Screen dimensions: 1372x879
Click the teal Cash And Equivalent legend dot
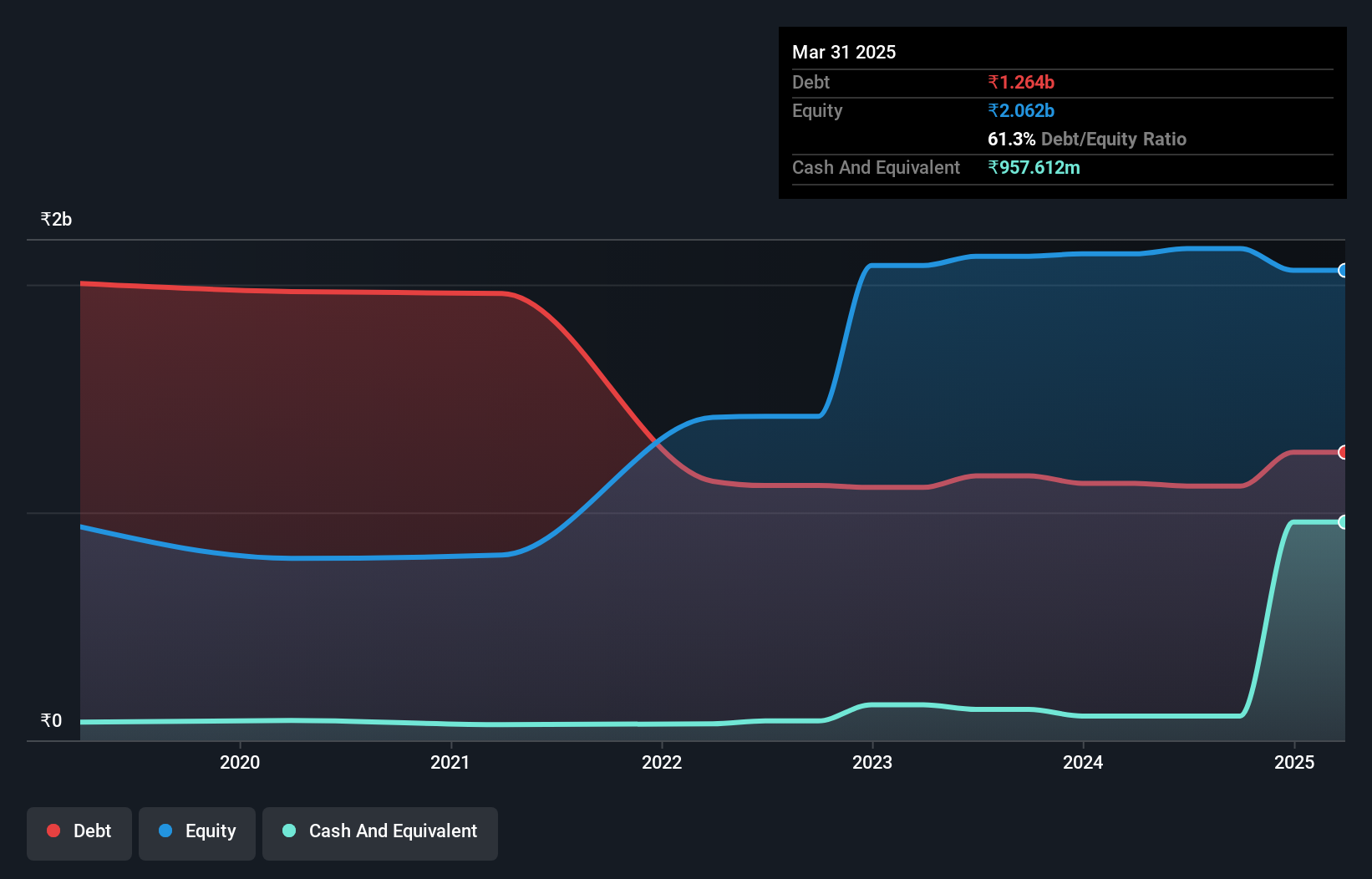click(288, 831)
